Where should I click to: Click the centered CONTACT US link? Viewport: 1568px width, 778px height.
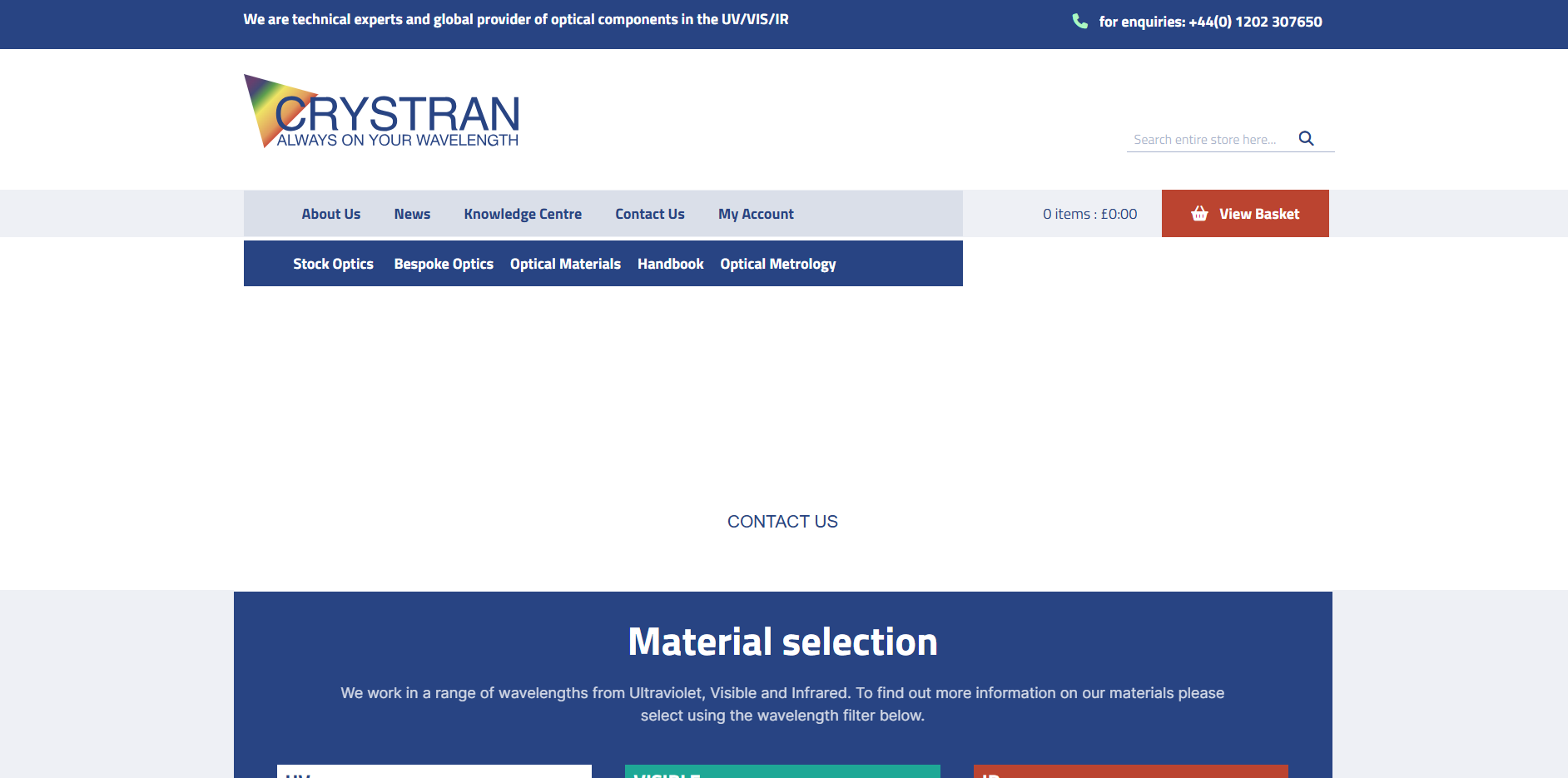[782, 522]
